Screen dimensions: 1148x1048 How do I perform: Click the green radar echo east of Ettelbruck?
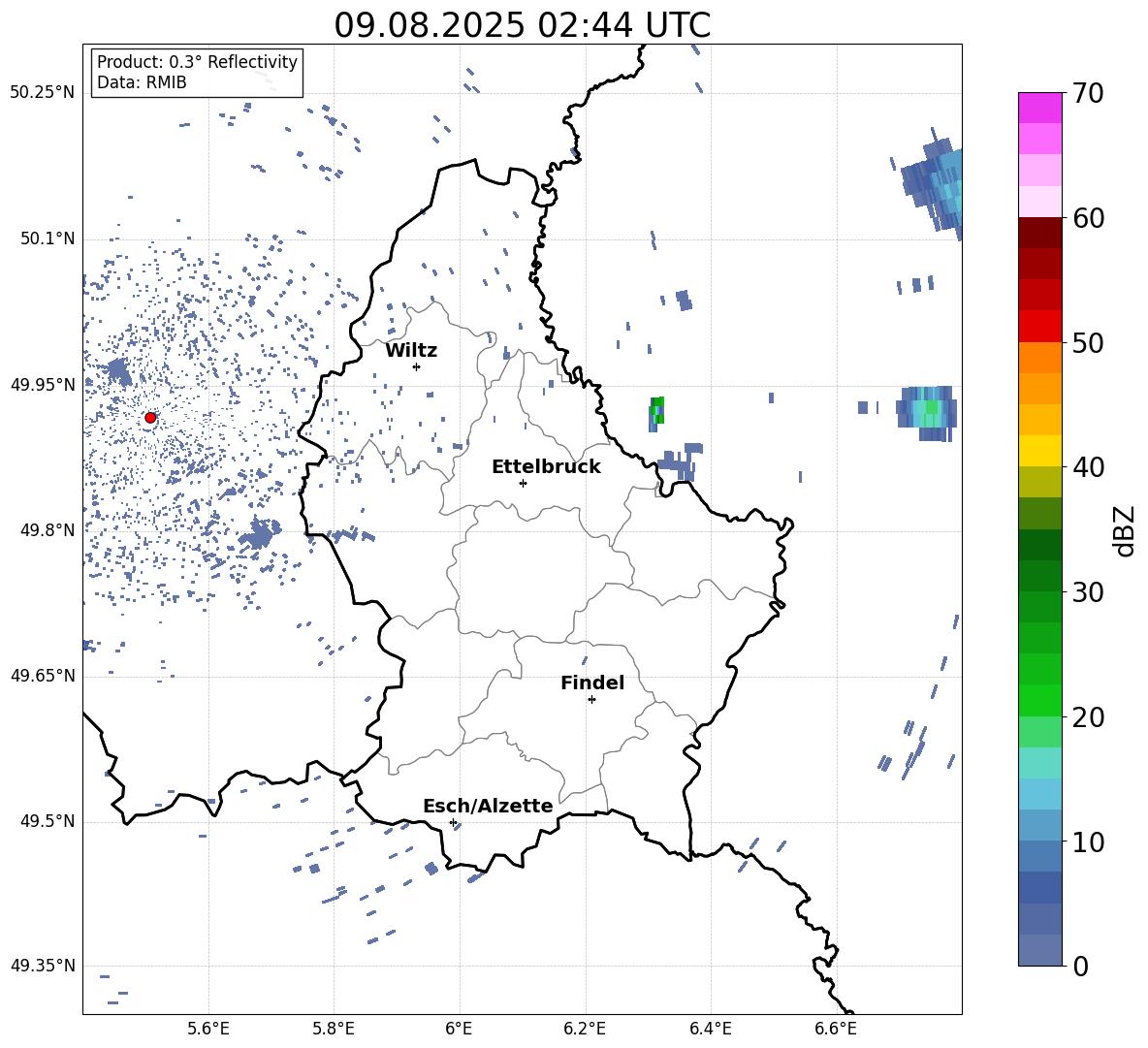(656, 413)
